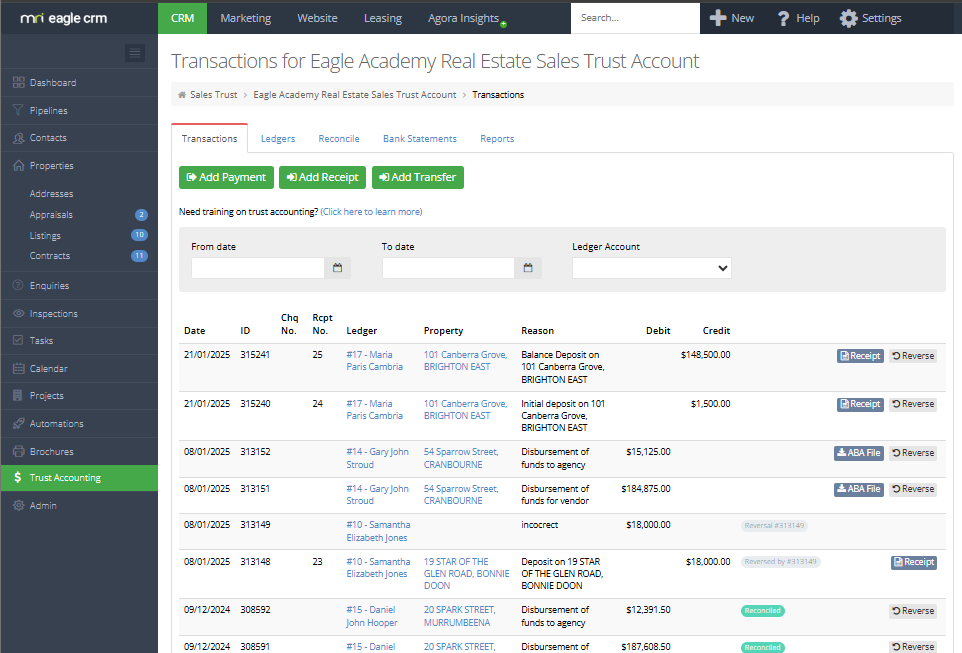Click the home icon in breadcrumb
The width and height of the screenshot is (962, 653).
pos(182,95)
